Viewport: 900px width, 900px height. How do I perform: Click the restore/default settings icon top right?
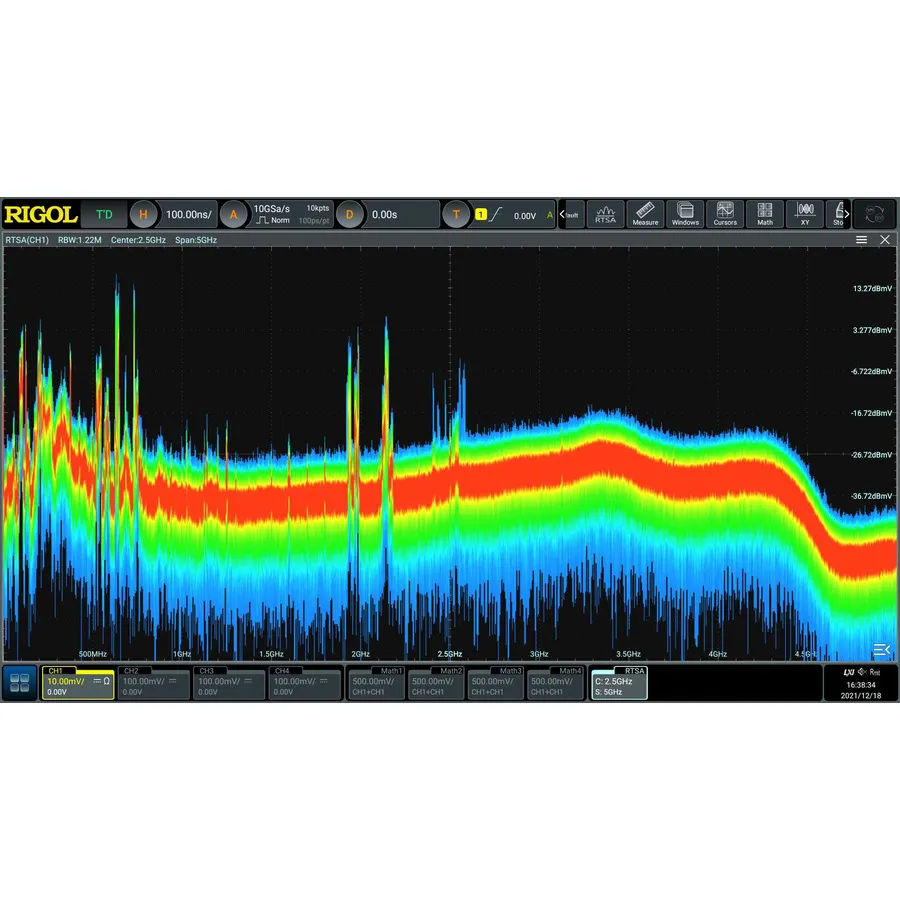[875, 212]
